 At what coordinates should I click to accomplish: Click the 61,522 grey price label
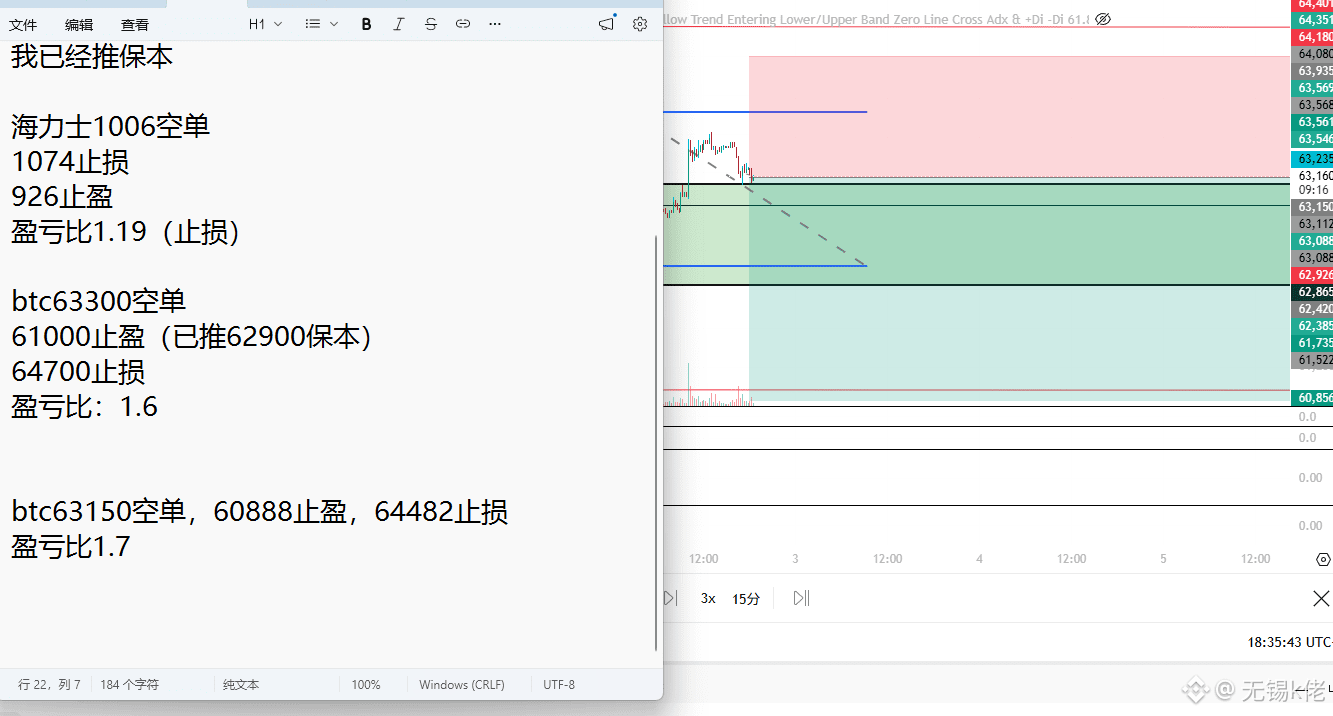click(x=1312, y=360)
